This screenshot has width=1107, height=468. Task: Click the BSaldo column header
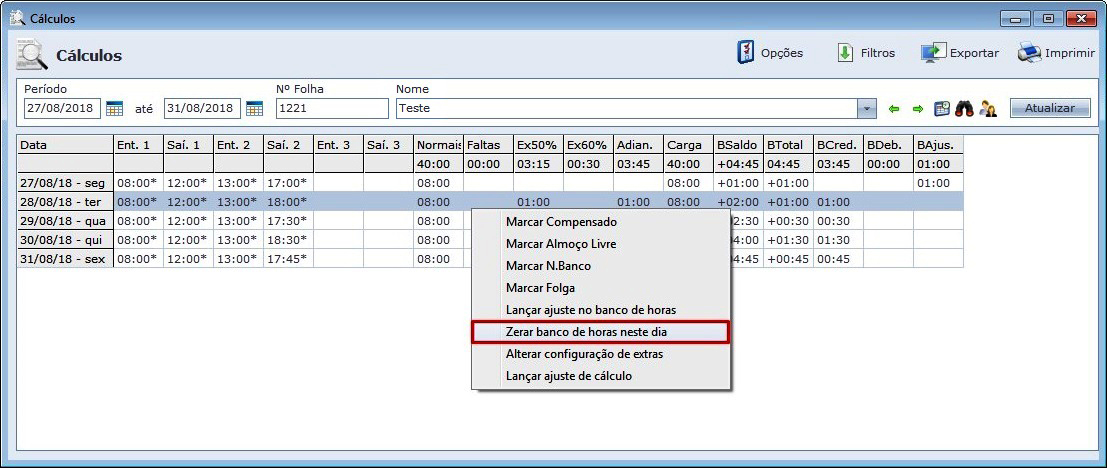coord(738,145)
